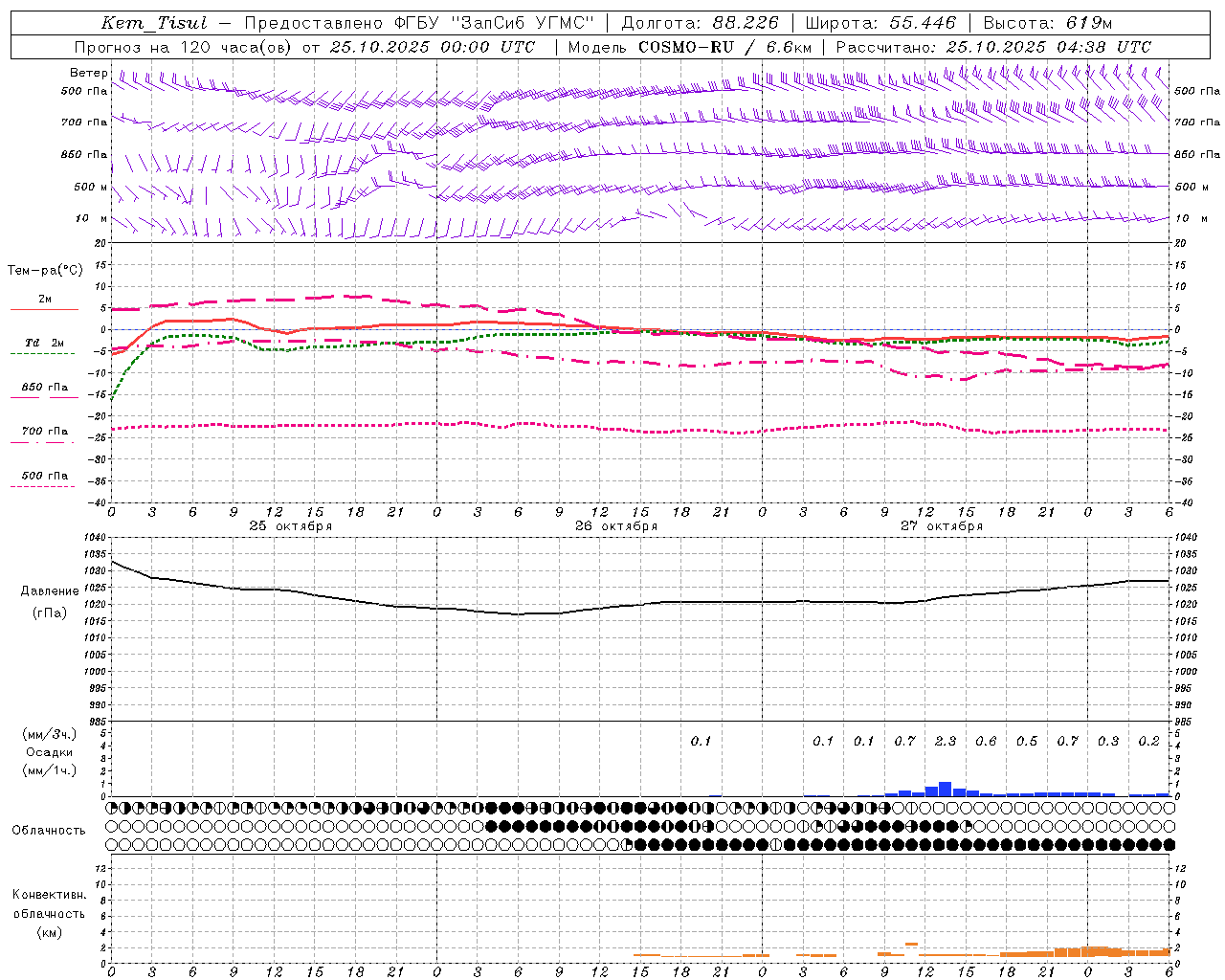Click the precipitation value '0.6'
This screenshot has height=980, width=1225.
tap(986, 742)
